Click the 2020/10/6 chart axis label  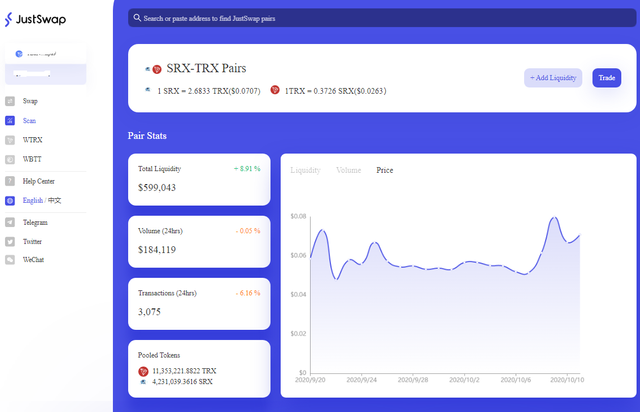click(516, 380)
